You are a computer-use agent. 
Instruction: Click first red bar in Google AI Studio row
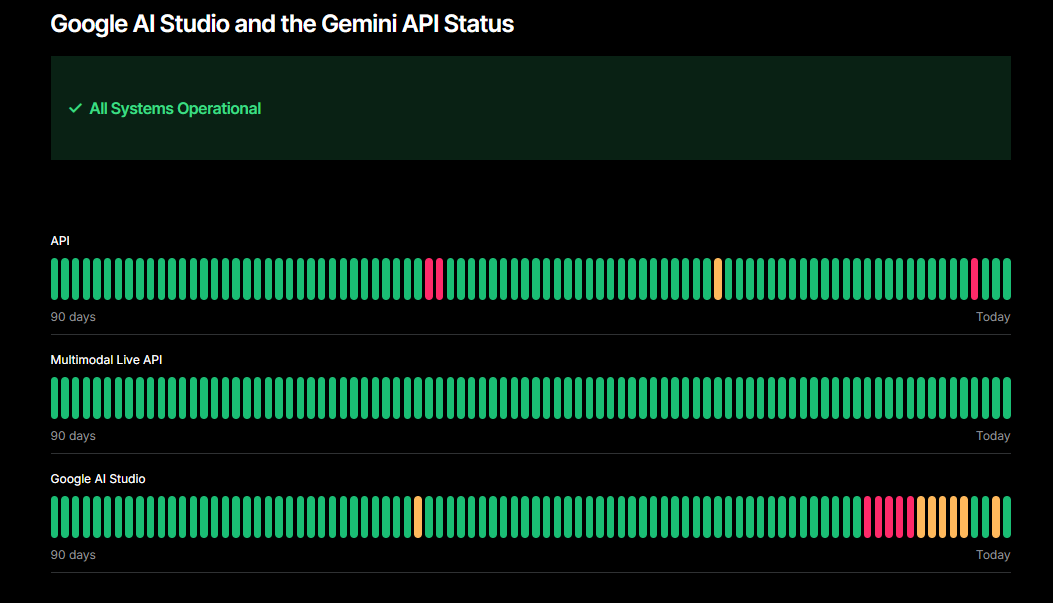coord(868,517)
